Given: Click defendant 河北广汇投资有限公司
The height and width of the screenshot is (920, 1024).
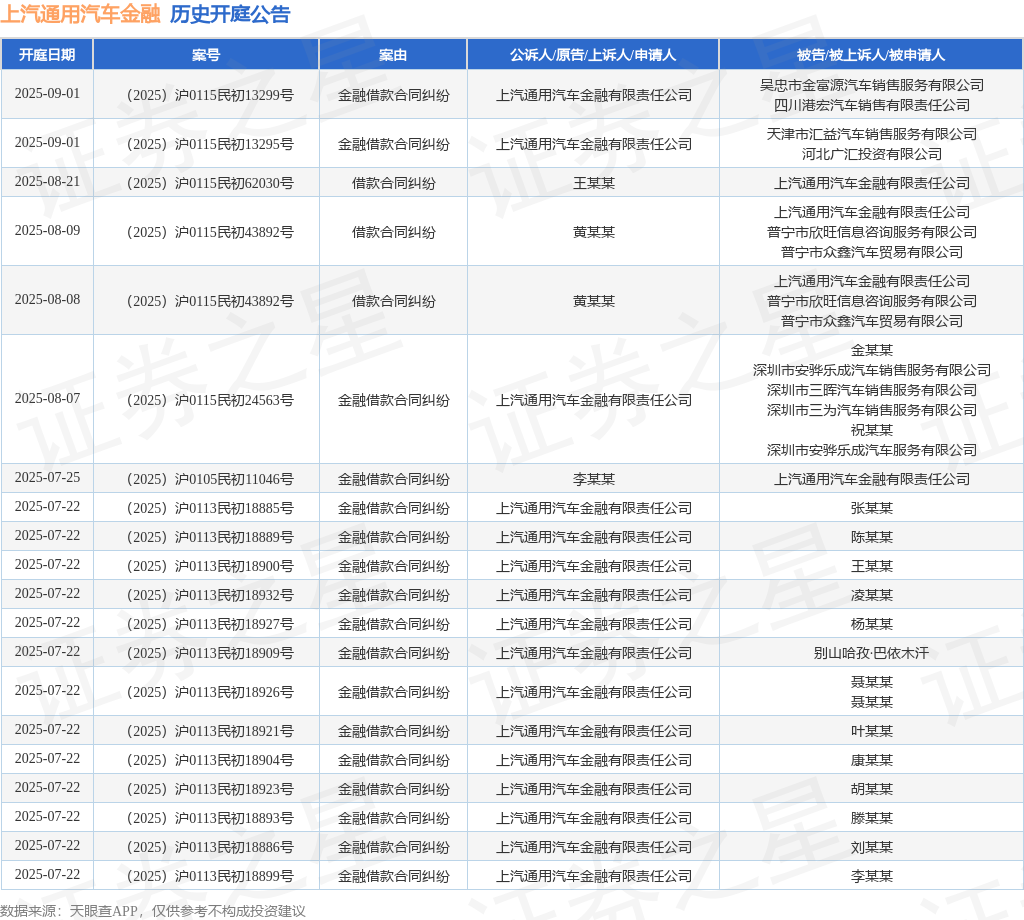Looking at the screenshot, I should pos(872,154).
